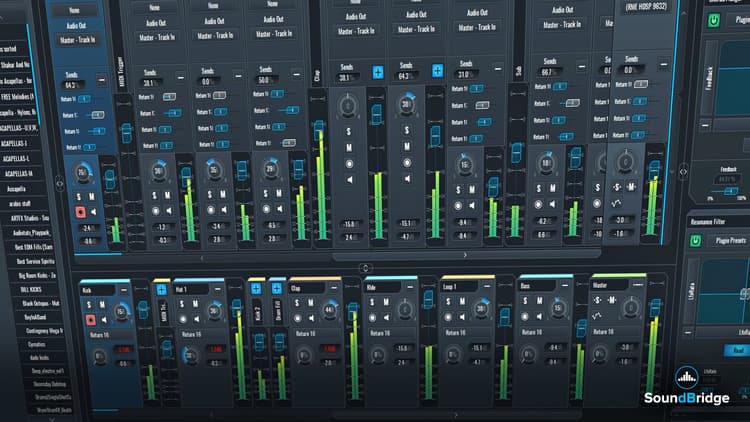The height and width of the screenshot is (422, 750).
Task: Mute the Kick strip
Action: (x=102, y=304)
